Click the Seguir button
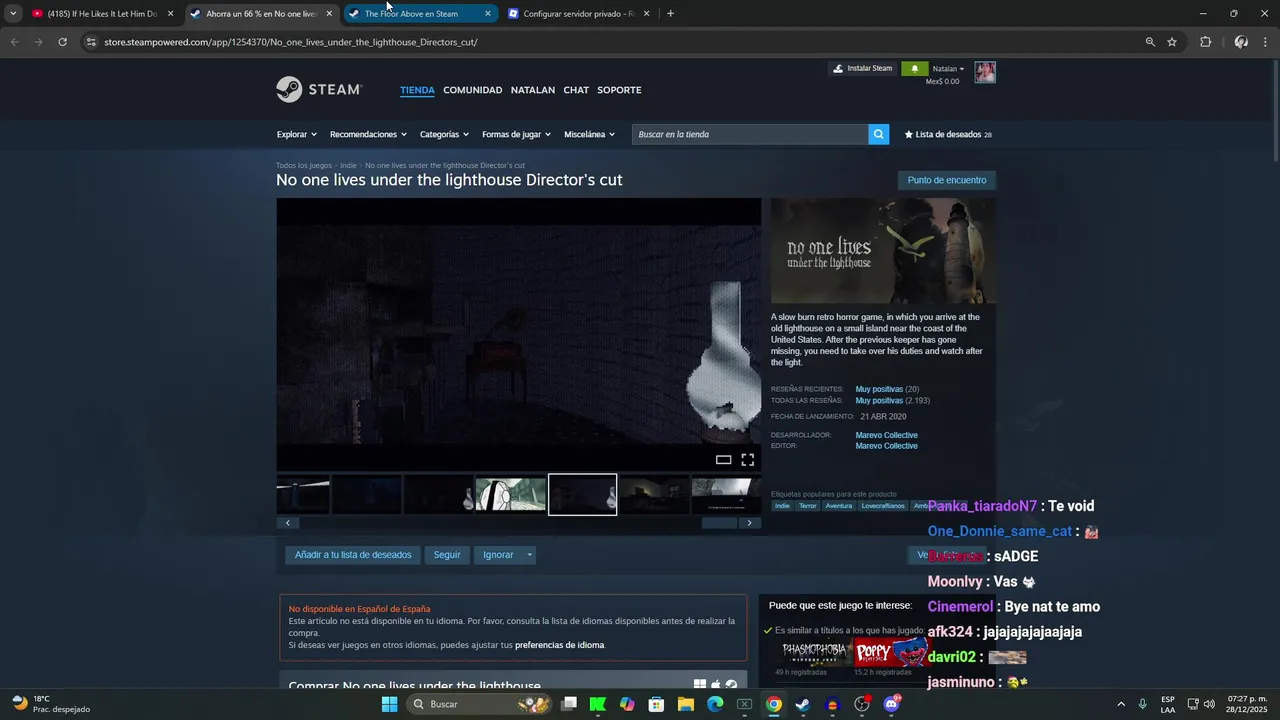 (x=447, y=555)
